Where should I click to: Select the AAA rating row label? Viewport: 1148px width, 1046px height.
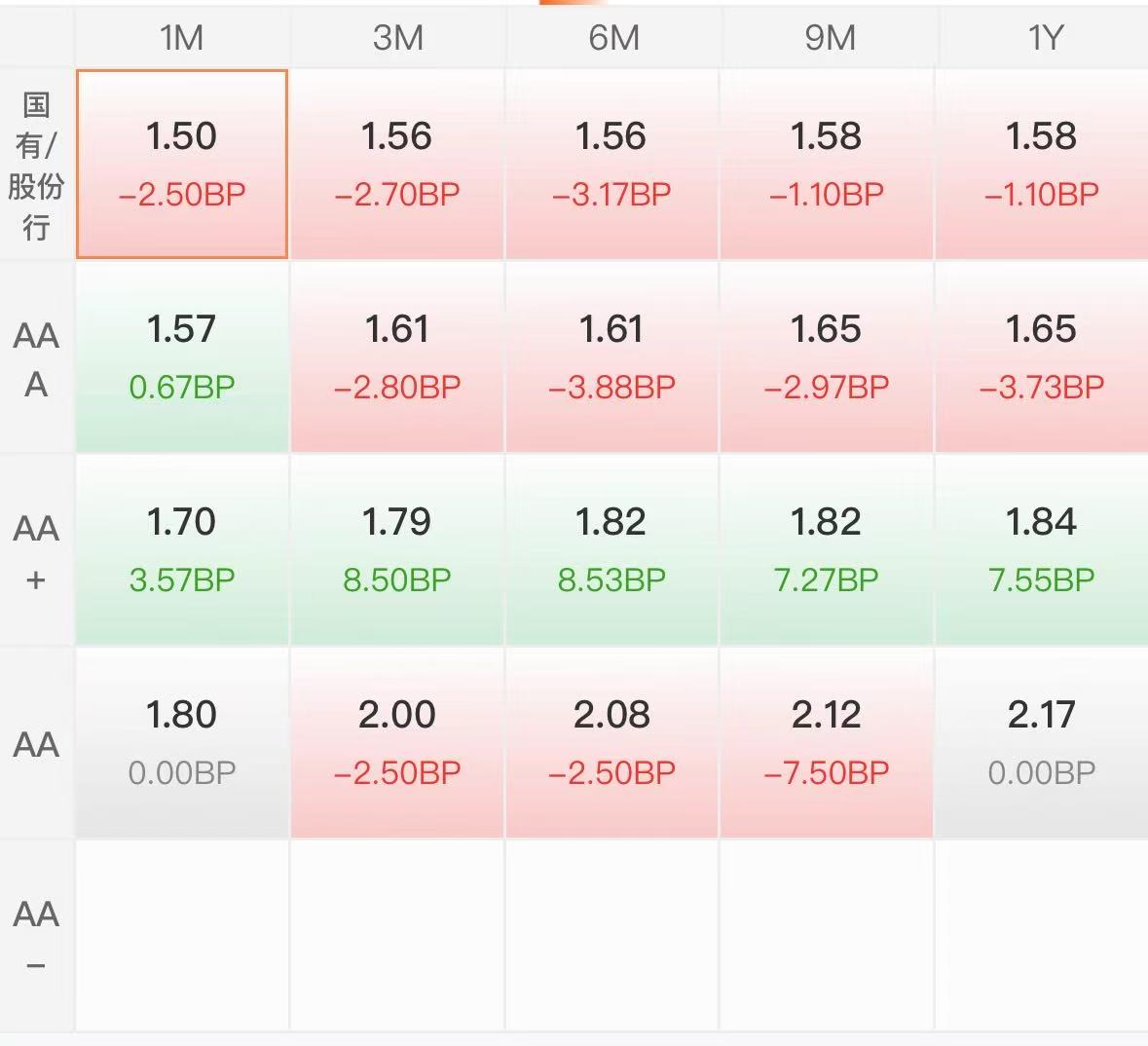click(x=37, y=358)
